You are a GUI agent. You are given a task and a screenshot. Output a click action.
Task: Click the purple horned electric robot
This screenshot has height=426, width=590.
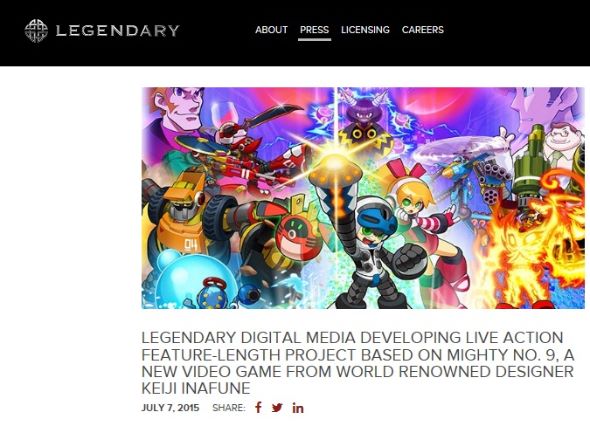367,124
